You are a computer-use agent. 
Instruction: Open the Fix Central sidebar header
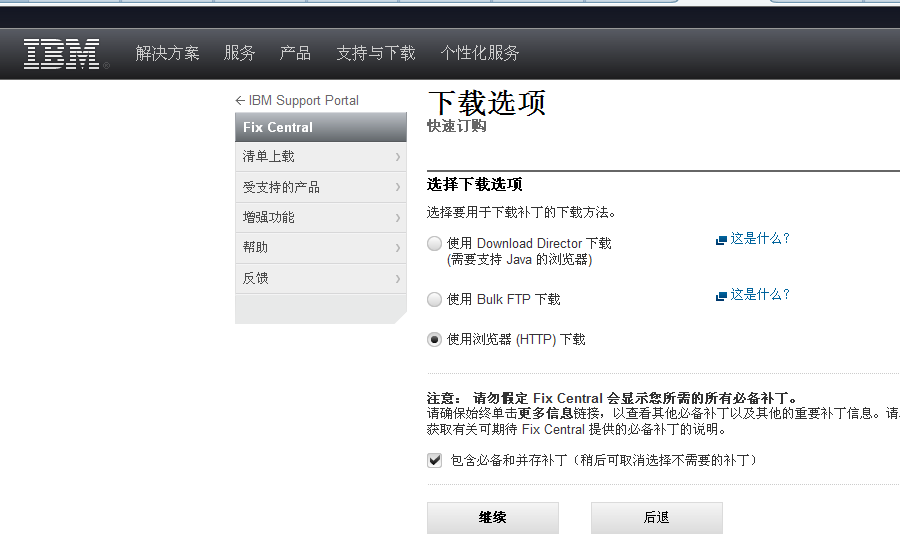pyautogui.click(x=321, y=127)
